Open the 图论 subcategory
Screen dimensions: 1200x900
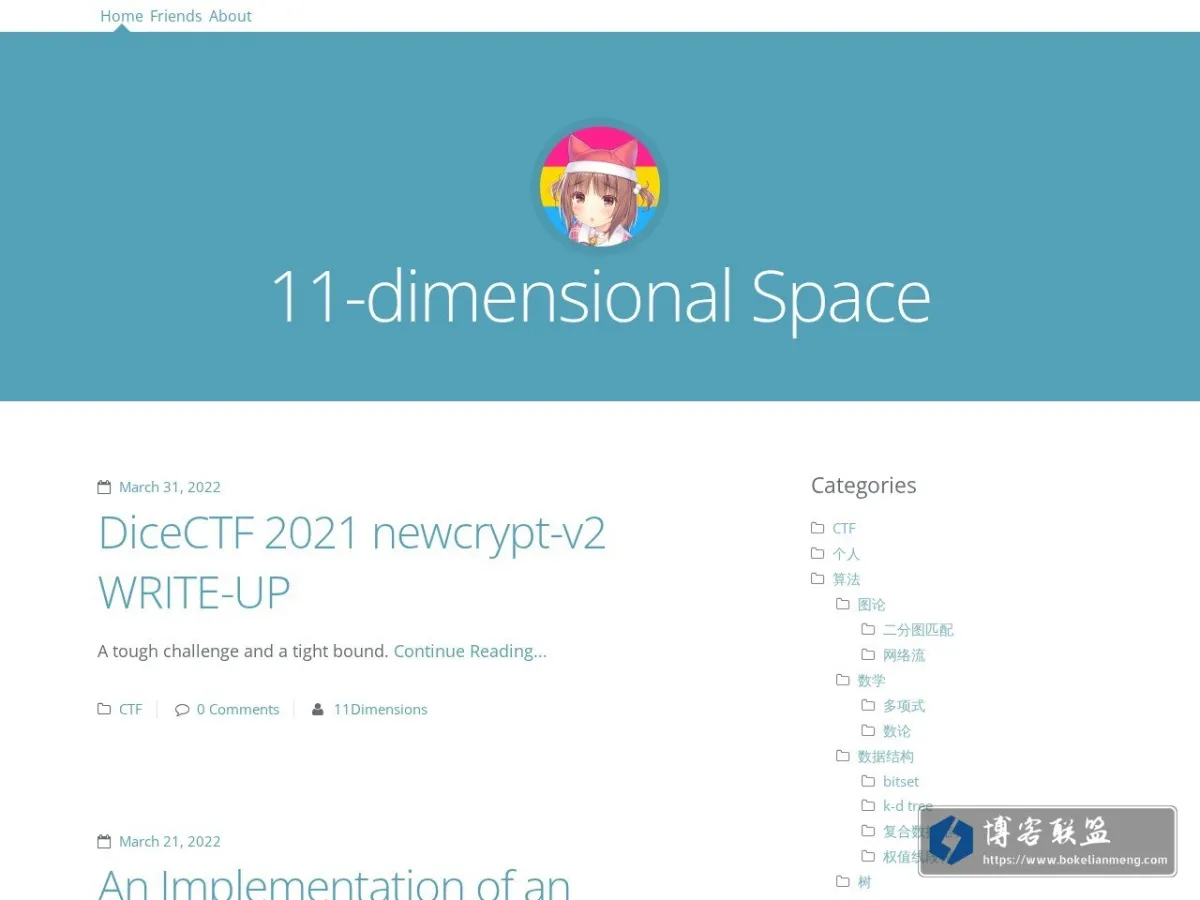point(872,604)
